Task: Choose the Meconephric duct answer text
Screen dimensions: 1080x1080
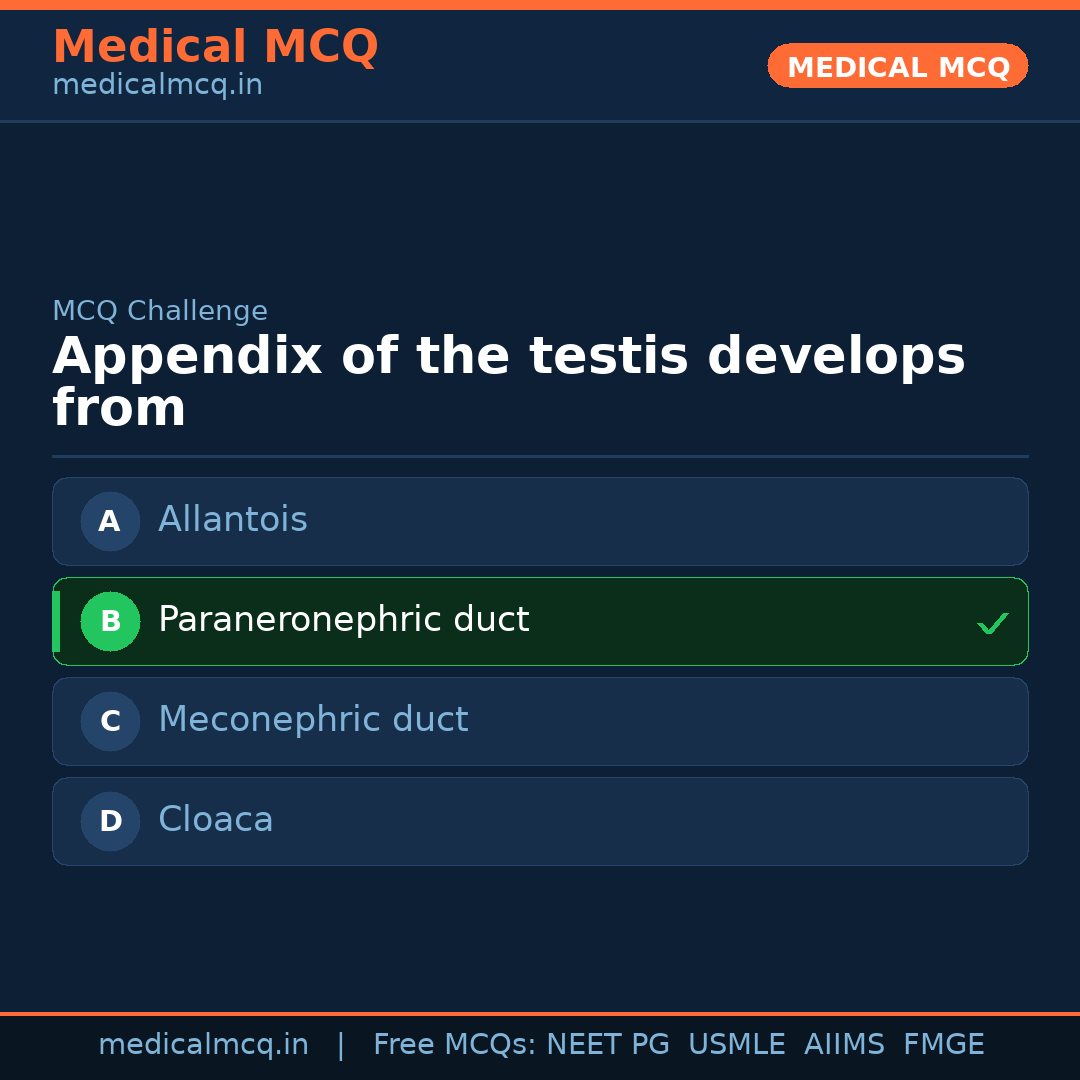Action: click(313, 720)
